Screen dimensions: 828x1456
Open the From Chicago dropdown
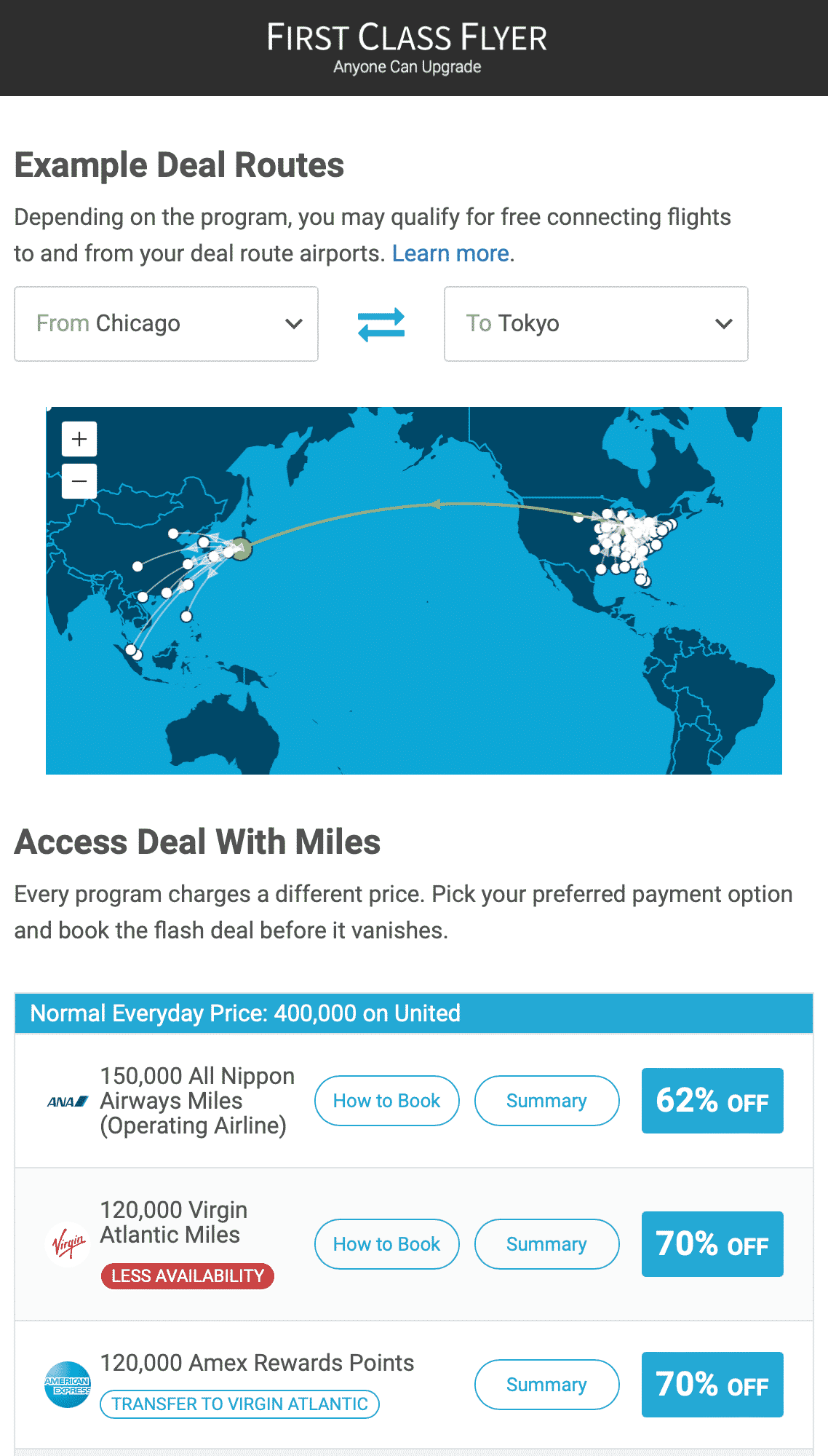click(x=166, y=324)
